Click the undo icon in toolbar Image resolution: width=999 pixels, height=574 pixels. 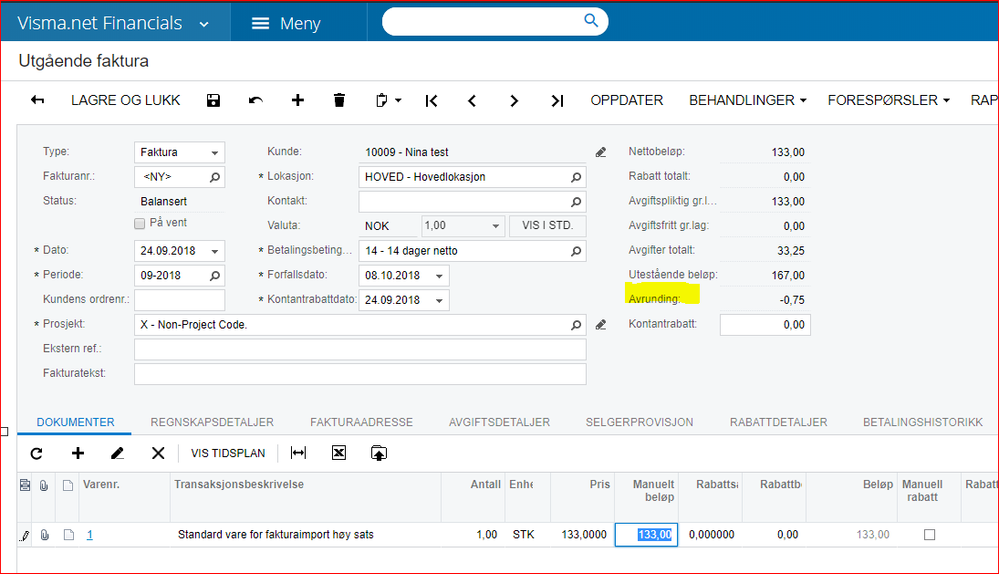click(255, 100)
